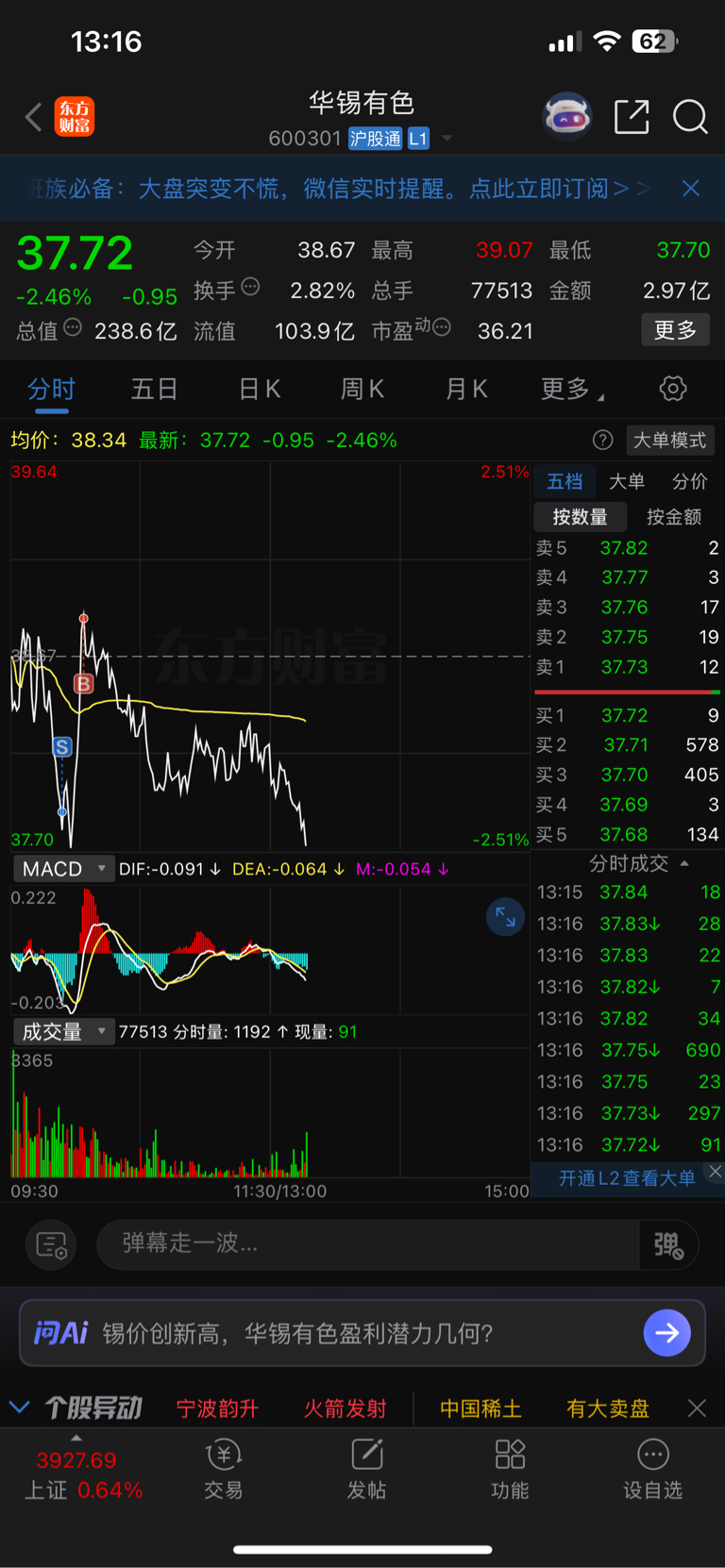Select the 分价 tab
The image size is (725, 1568).
pos(689,481)
